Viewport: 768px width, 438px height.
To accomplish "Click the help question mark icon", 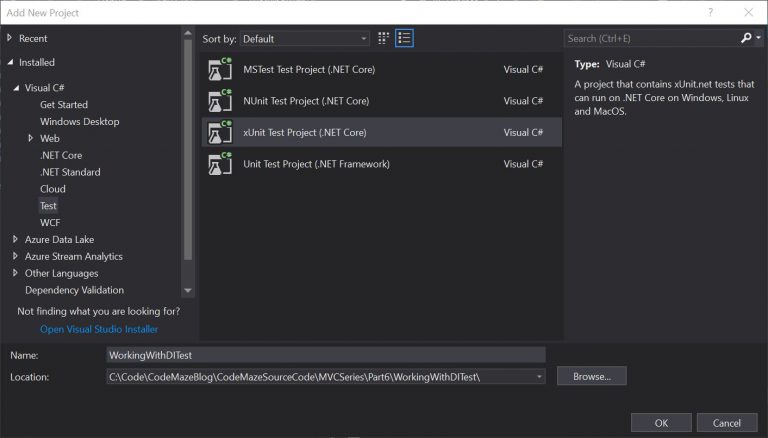I will click(711, 12).
